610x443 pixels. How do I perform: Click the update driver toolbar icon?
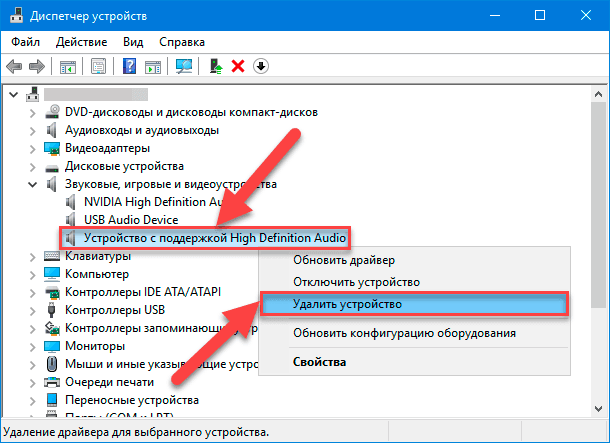216,66
